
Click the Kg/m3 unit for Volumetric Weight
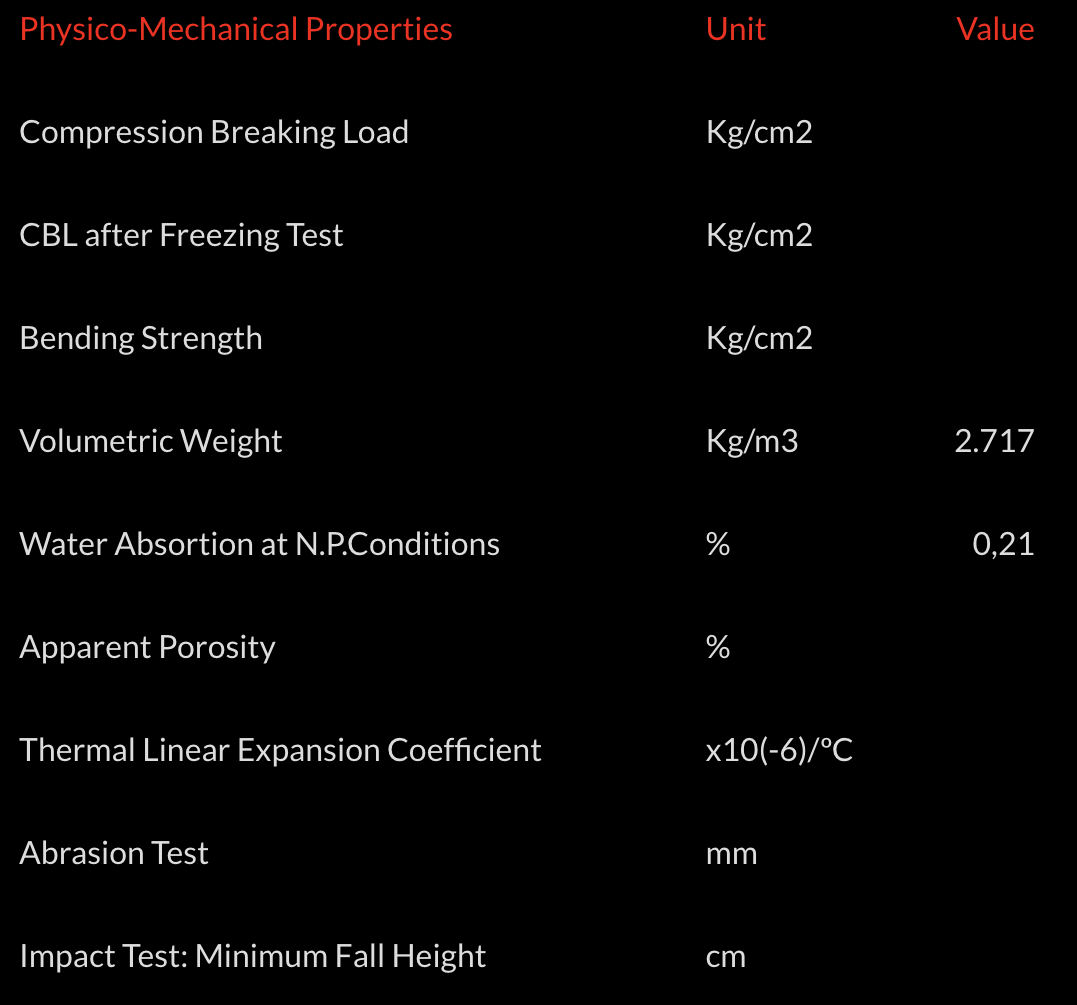[752, 441]
